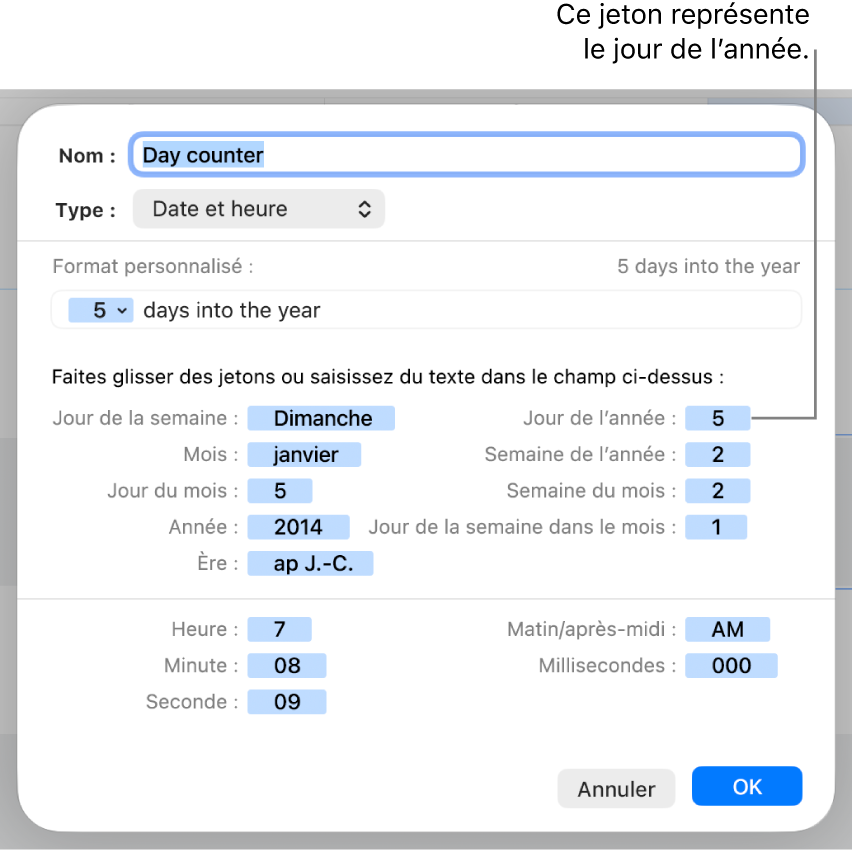
Task: Select the Semaine du mois token
Action: click(x=717, y=490)
